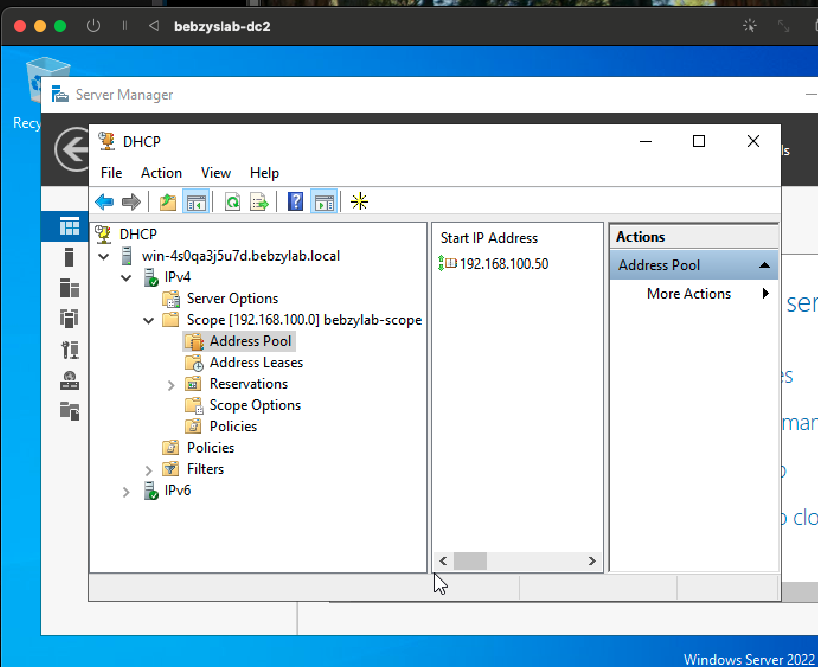Click the yellow star toolbar icon
The image size is (818, 667).
(x=359, y=201)
